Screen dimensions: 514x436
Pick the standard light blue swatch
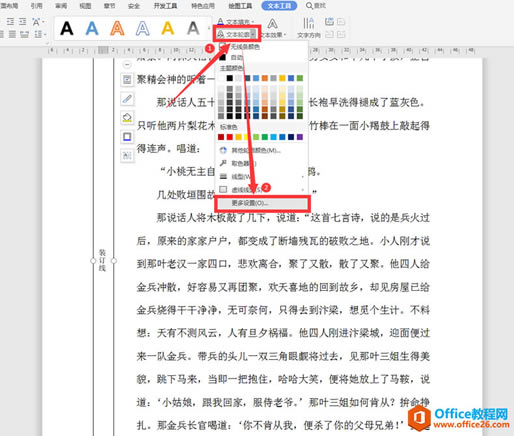pyautogui.click(x=273, y=137)
